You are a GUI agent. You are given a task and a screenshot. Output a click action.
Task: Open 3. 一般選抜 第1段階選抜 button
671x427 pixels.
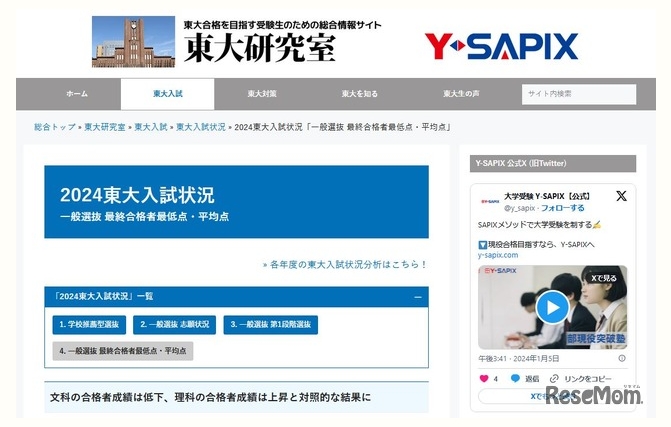(x=270, y=324)
